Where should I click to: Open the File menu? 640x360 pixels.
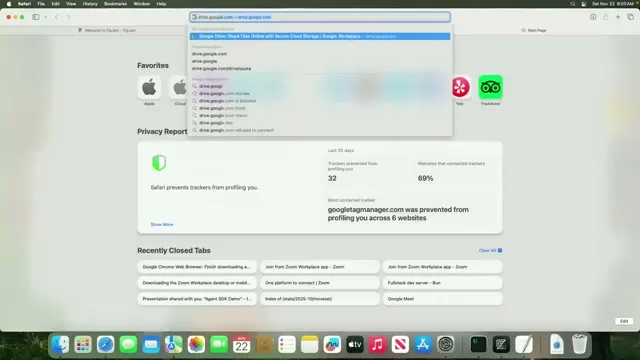pos(41,4)
